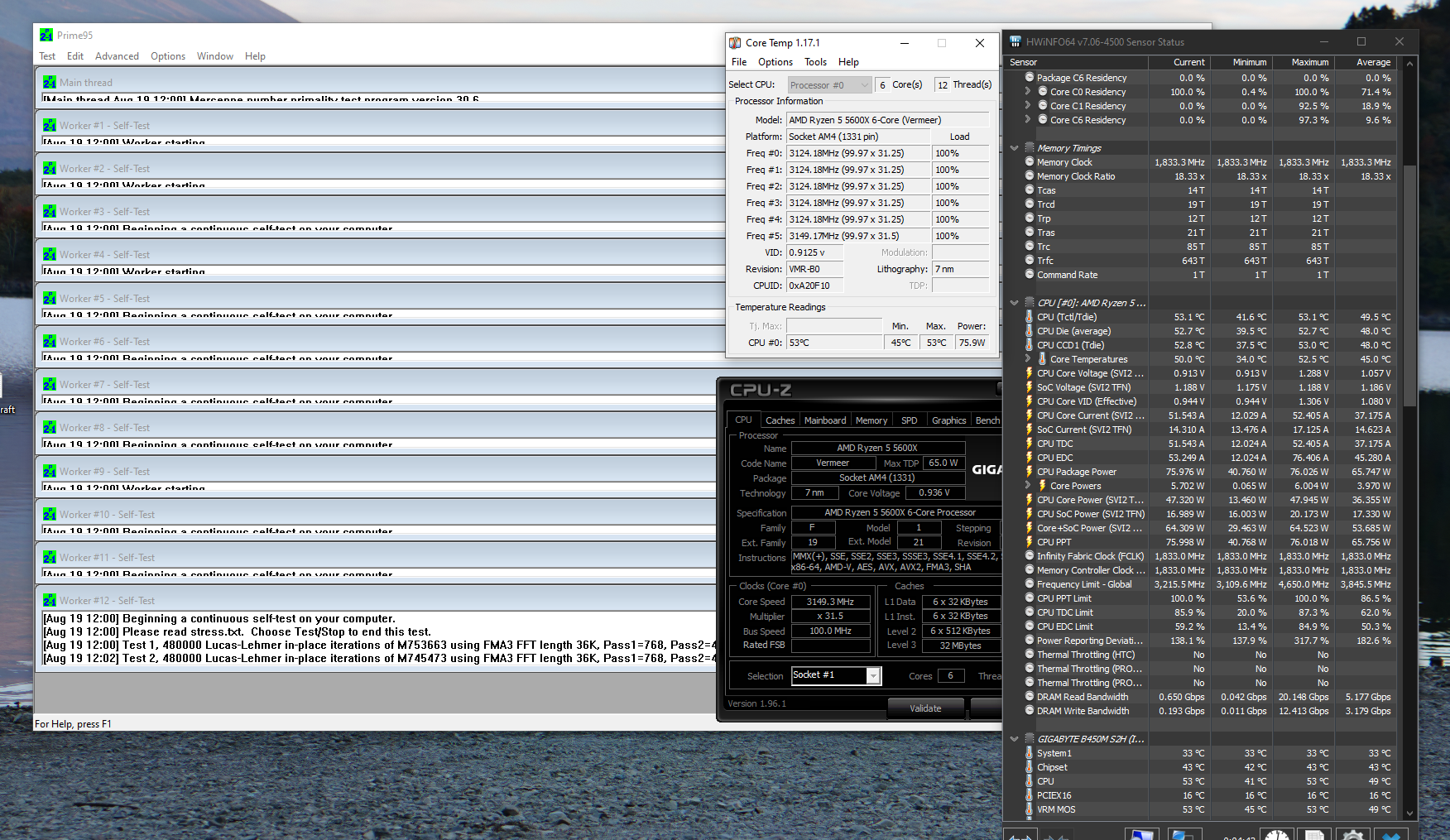Open the Core Temp Tools menu
The height and width of the screenshot is (840, 1450).
coord(815,62)
